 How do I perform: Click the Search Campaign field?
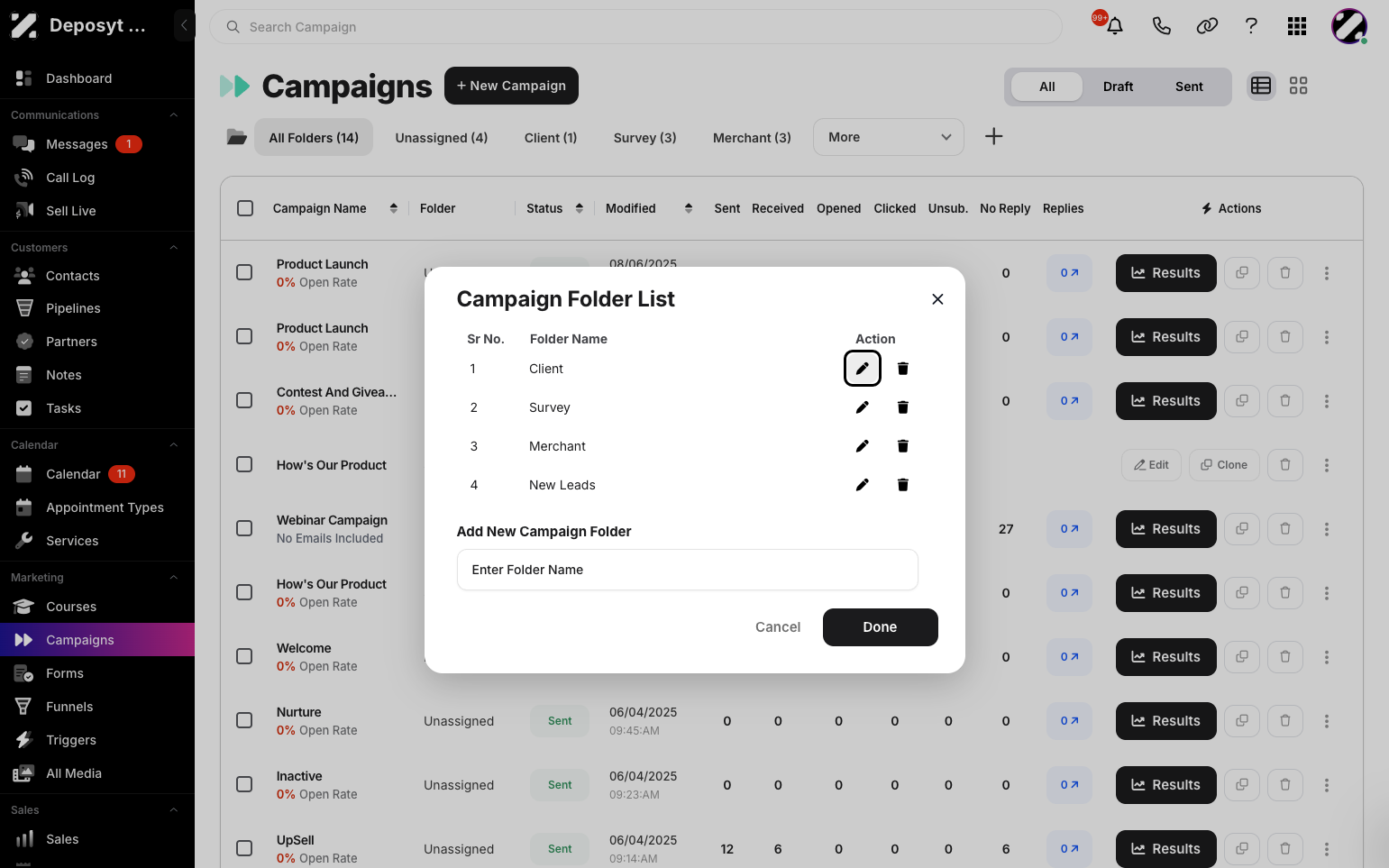tap(635, 27)
